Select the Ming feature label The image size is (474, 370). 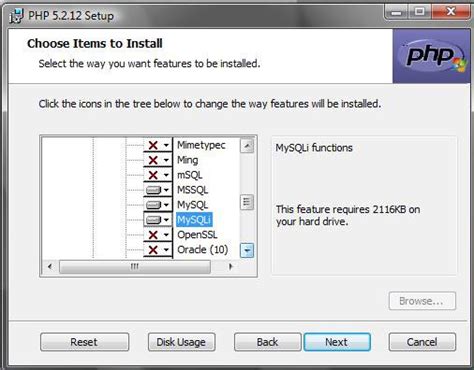click(x=187, y=160)
